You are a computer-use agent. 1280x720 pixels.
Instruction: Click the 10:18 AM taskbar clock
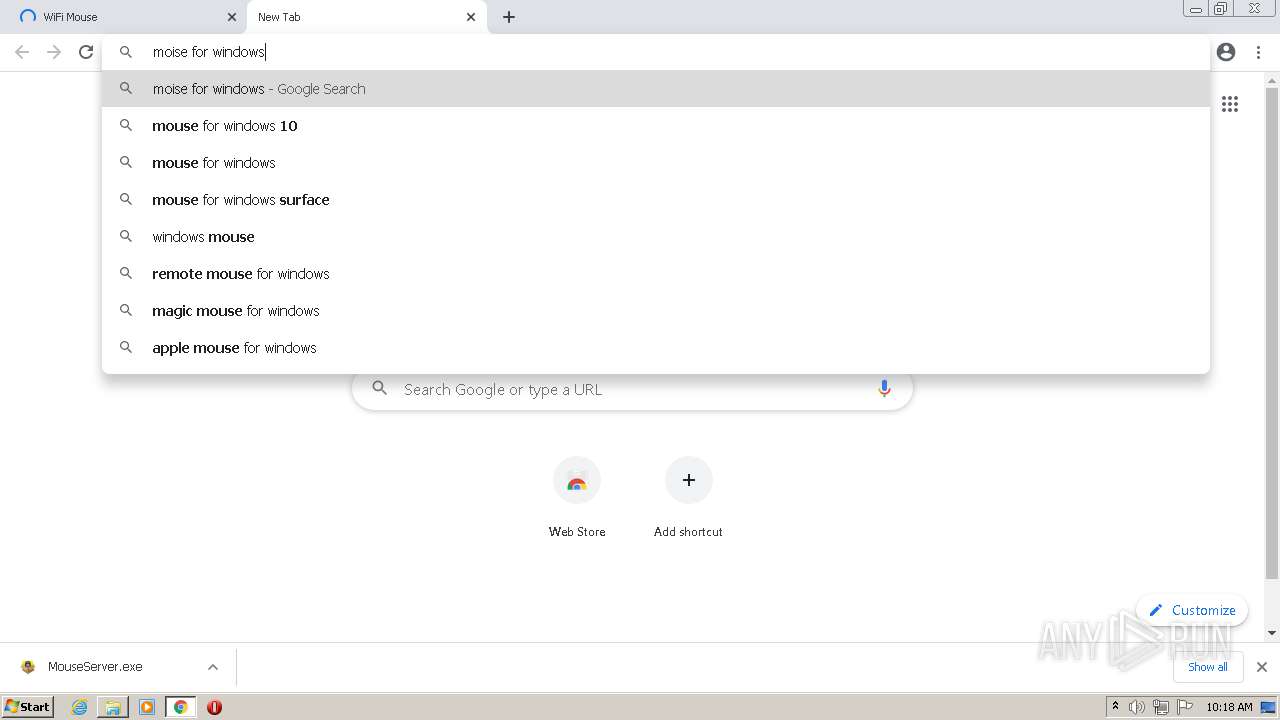(x=1229, y=707)
